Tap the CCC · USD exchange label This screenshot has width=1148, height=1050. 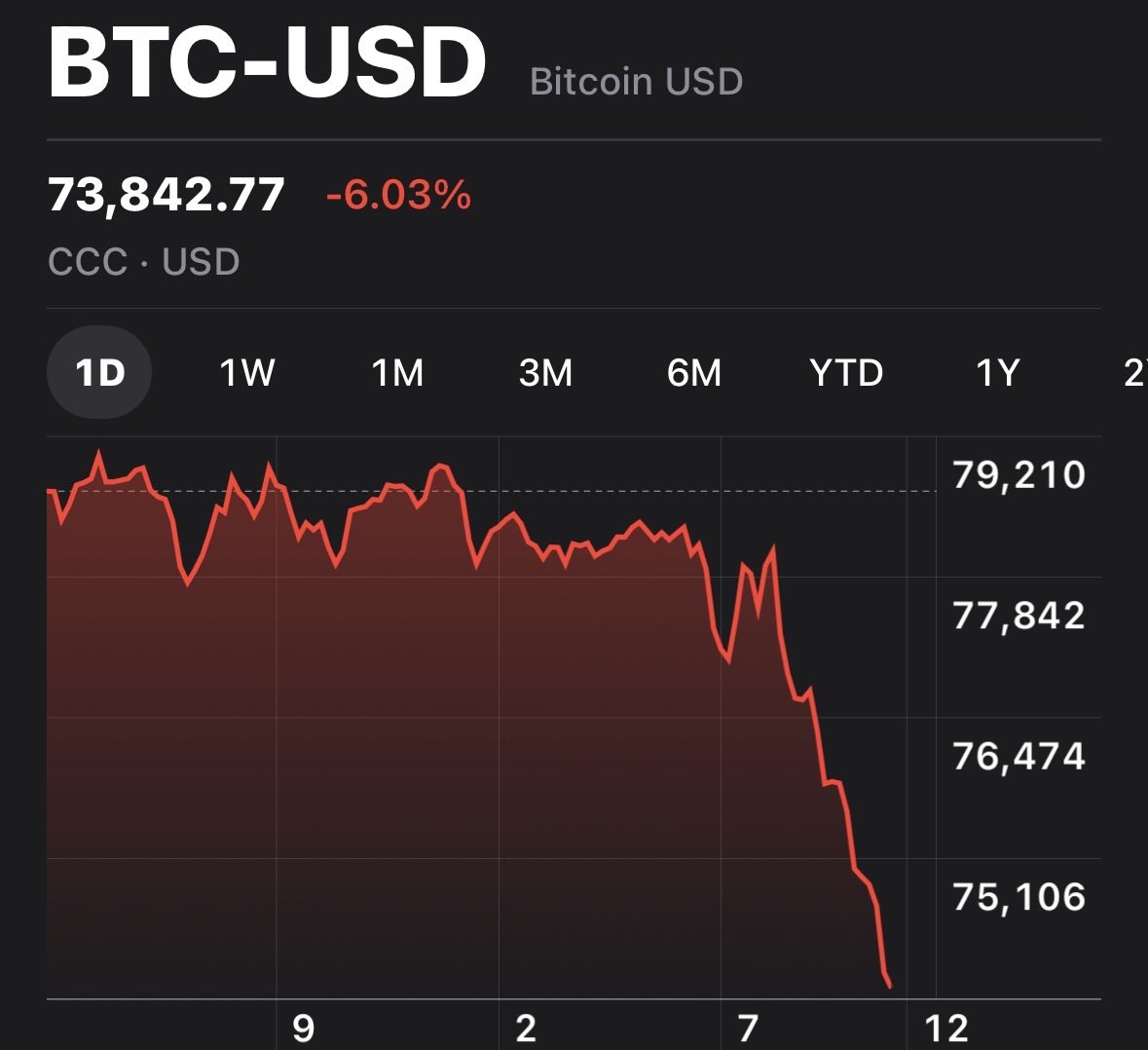pos(144,262)
